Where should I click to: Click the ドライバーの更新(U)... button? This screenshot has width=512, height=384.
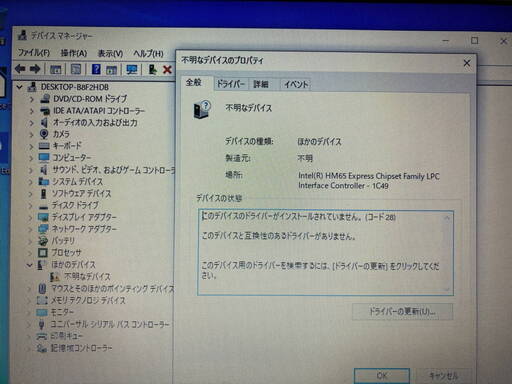click(402, 312)
